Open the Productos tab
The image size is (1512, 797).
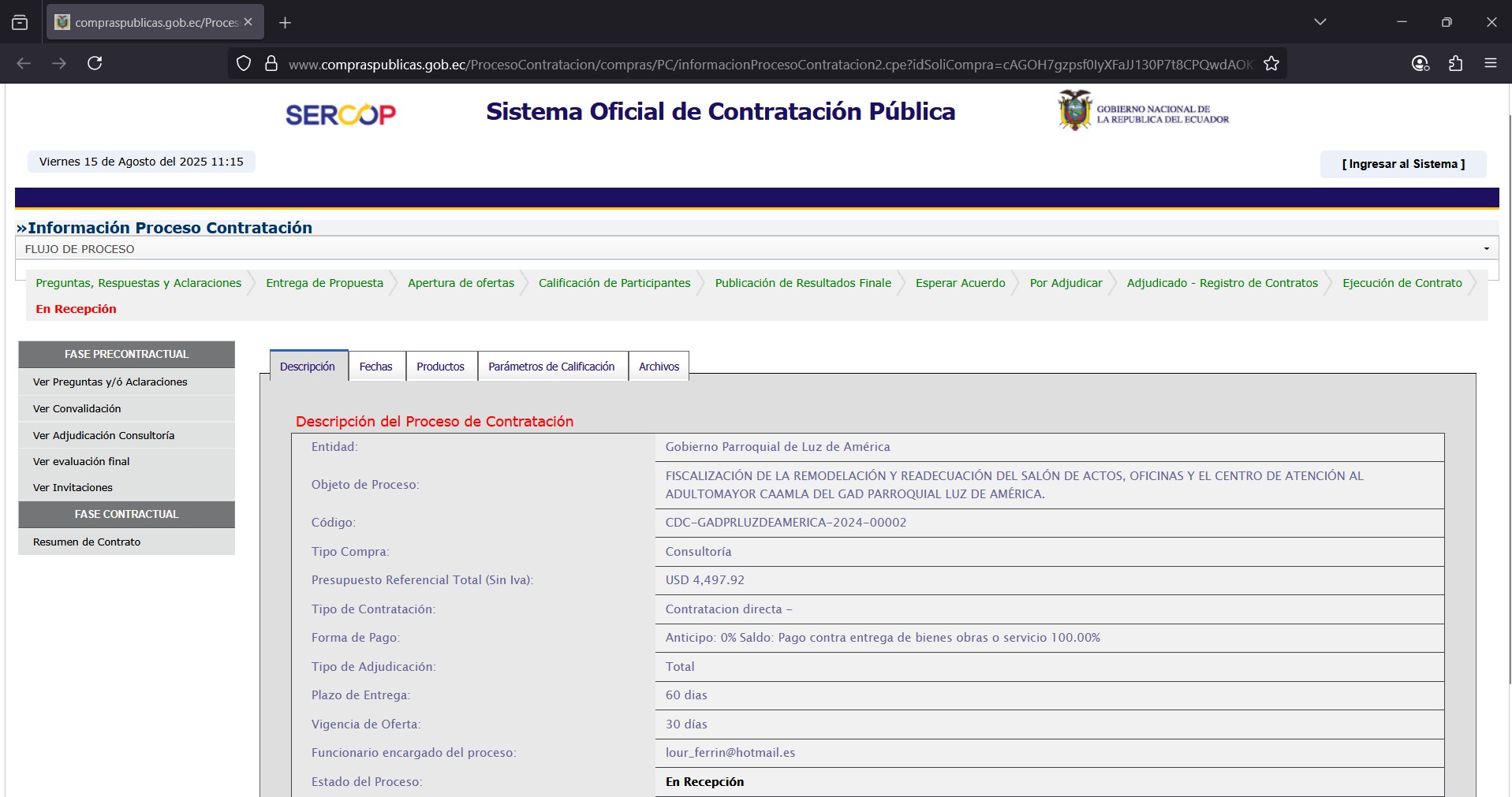[x=440, y=367]
